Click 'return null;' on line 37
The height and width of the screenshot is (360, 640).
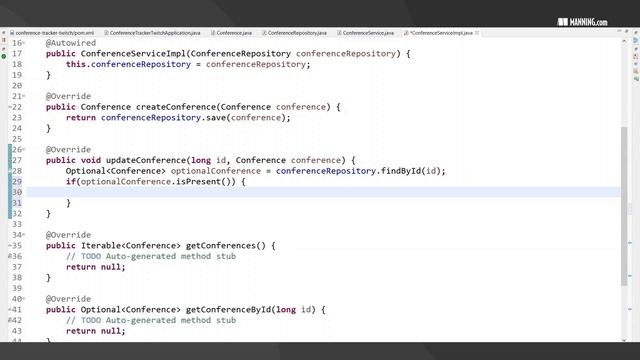(96, 267)
